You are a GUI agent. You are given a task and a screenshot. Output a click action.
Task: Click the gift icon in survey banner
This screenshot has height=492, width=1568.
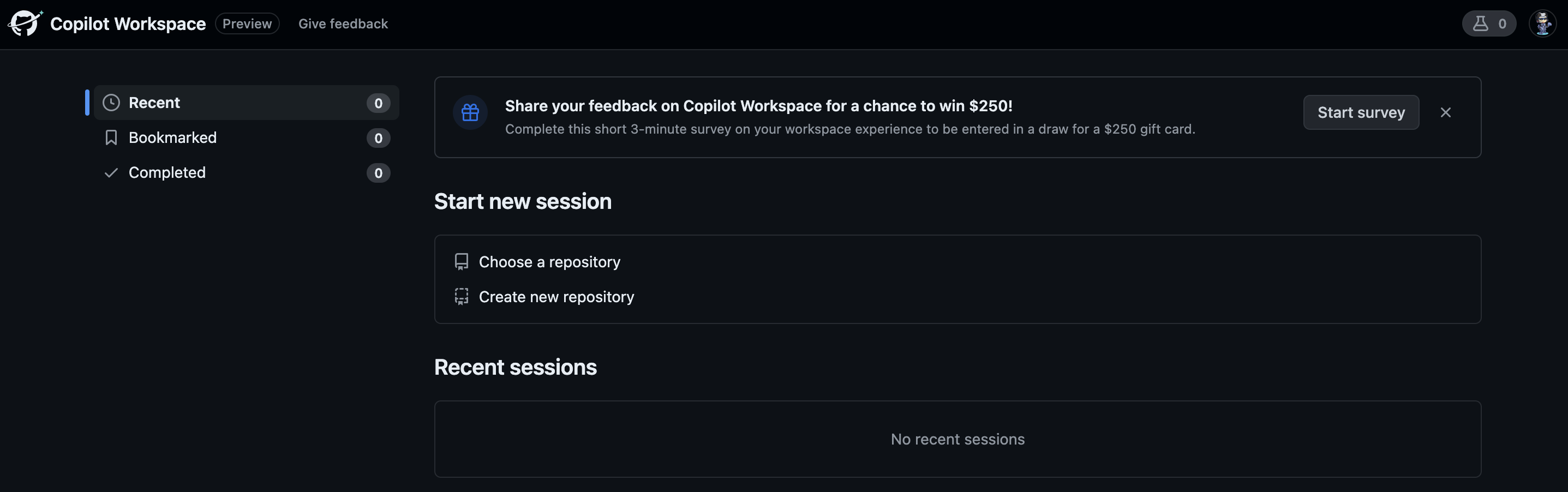pos(470,113)
